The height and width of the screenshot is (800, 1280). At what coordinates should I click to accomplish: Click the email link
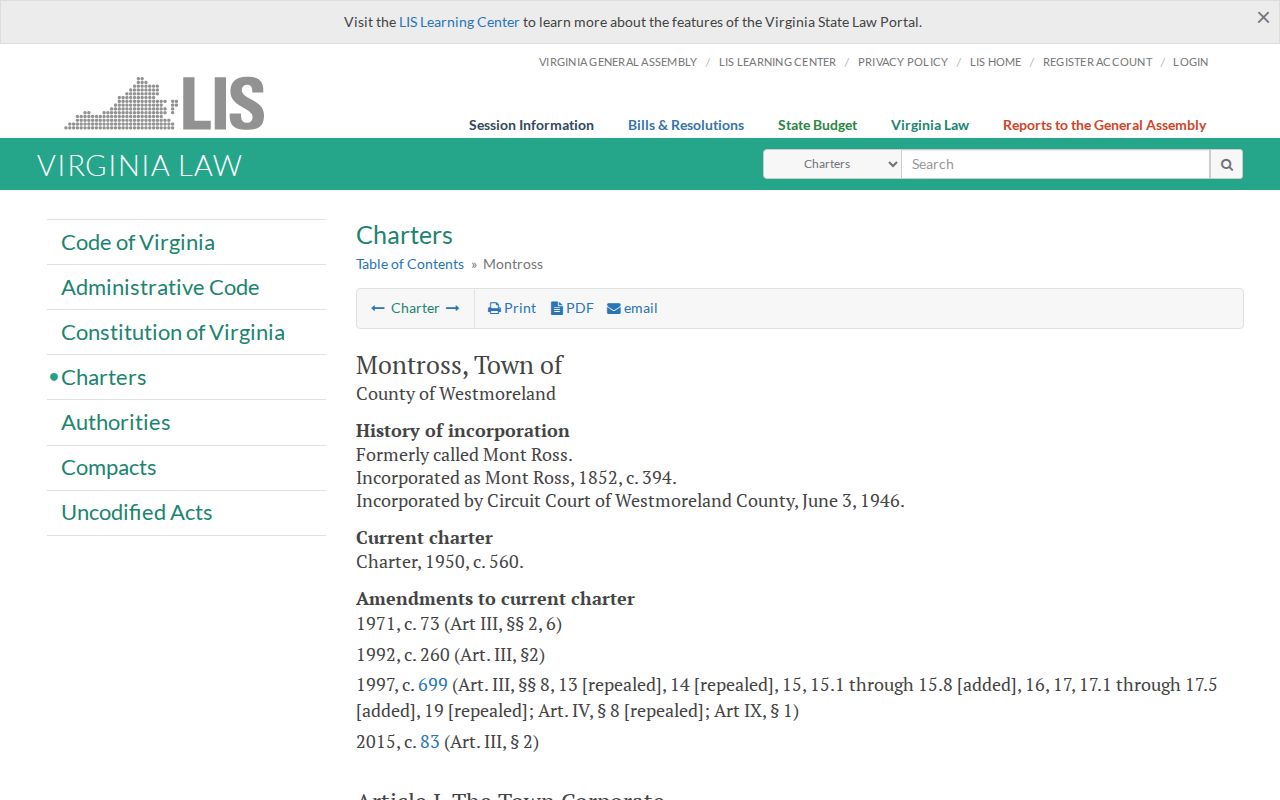pyautogui.click(x=632, y=308)
